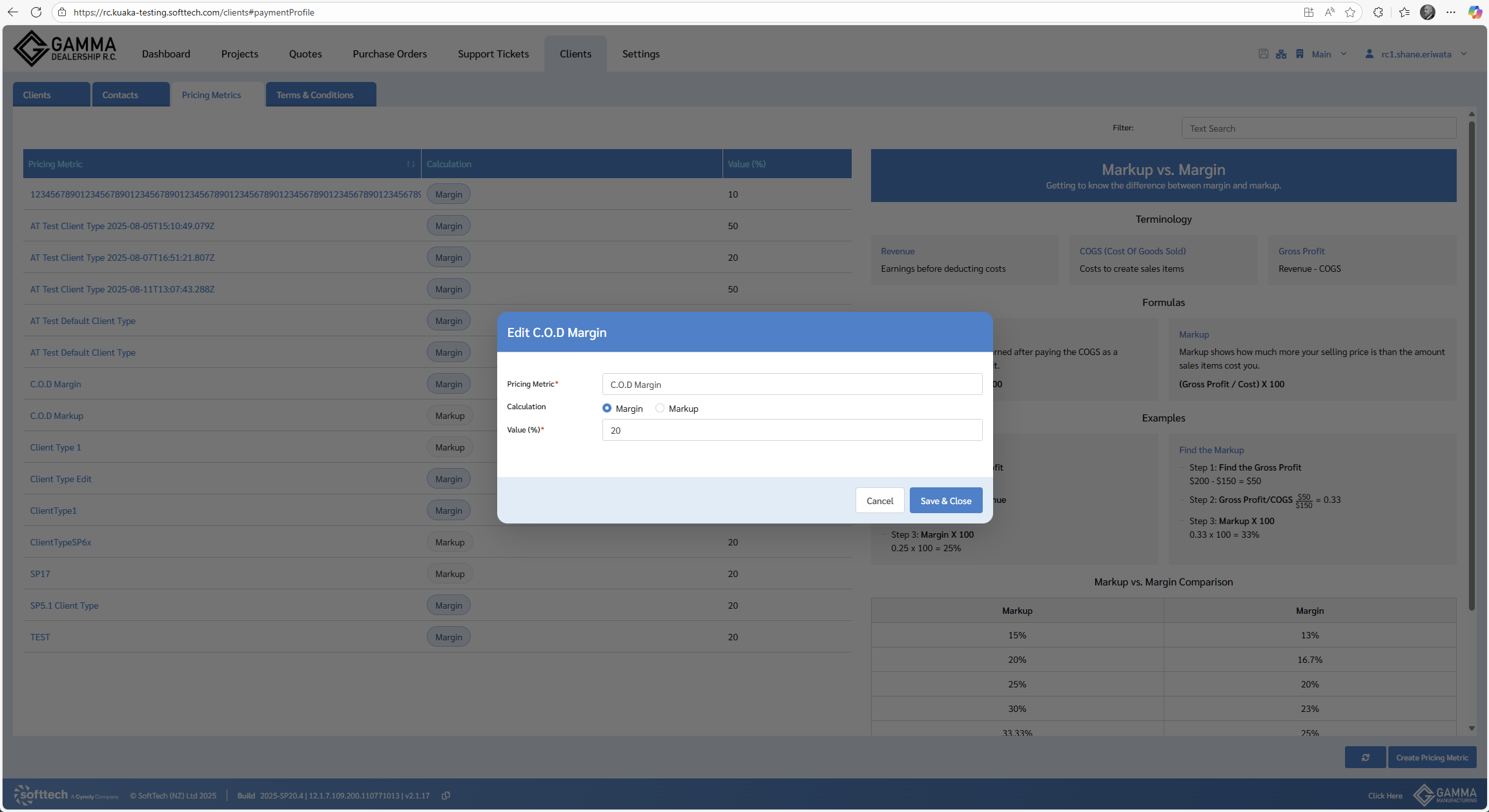Screen dimensions: 1489x812
Task: Open the rc1.shane.eriwata user menu
Action: click(x=1416, y=54)
